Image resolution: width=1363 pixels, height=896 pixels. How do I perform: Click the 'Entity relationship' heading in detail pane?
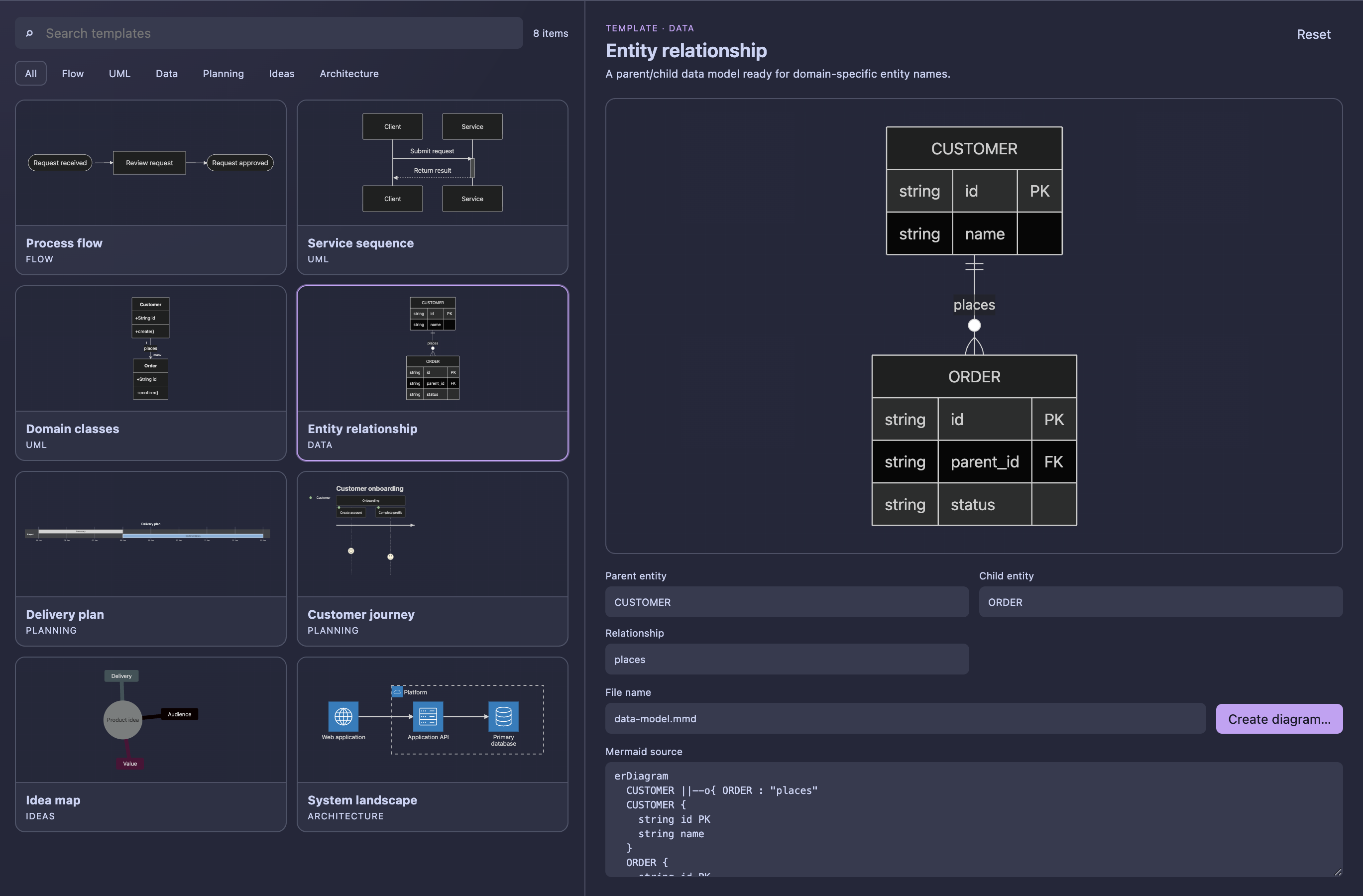pos(686,50)
